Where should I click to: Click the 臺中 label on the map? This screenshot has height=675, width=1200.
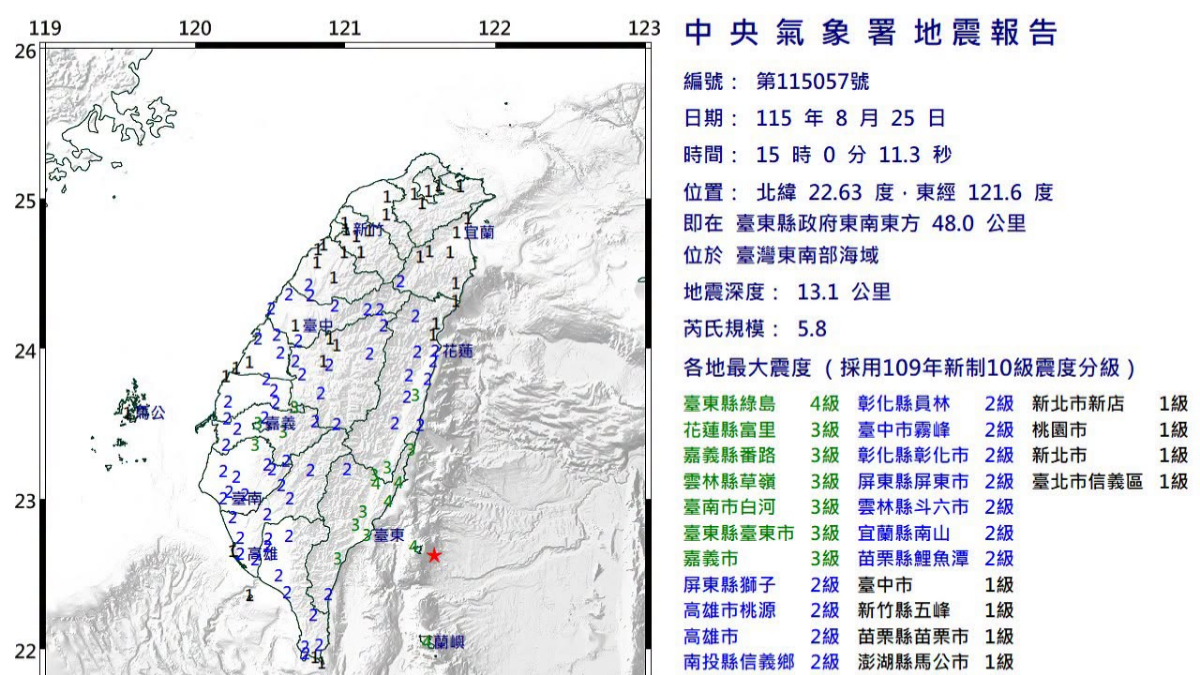pyautogui.click(x=317, y=326)
